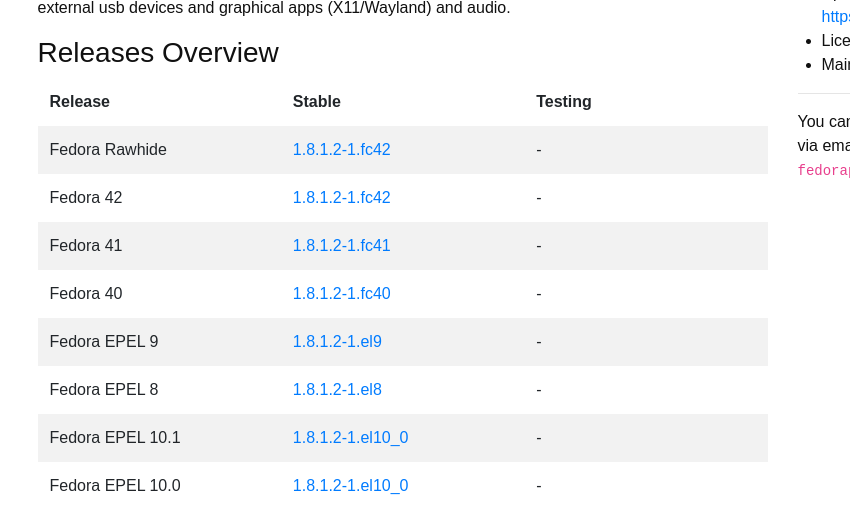The width and height of the screenshot is (850, 520).
Task: Click the 1.8.1.2-1.fc41 stable link
Action: click(341, 246)
